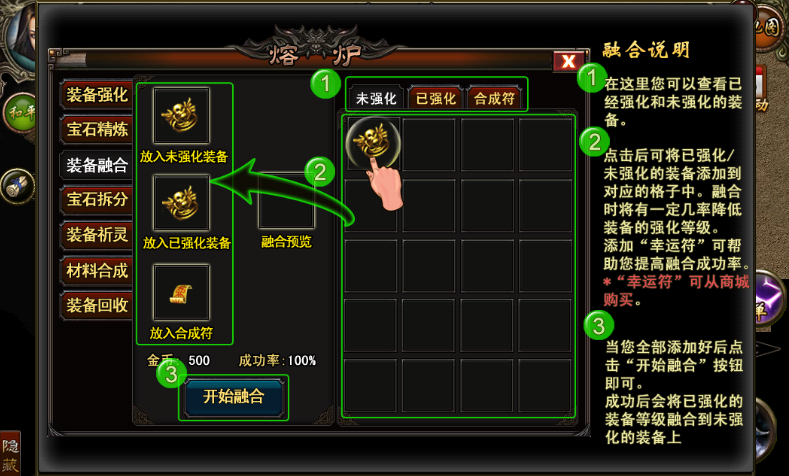Open the 合成符 tab

(x=495, y=98)
